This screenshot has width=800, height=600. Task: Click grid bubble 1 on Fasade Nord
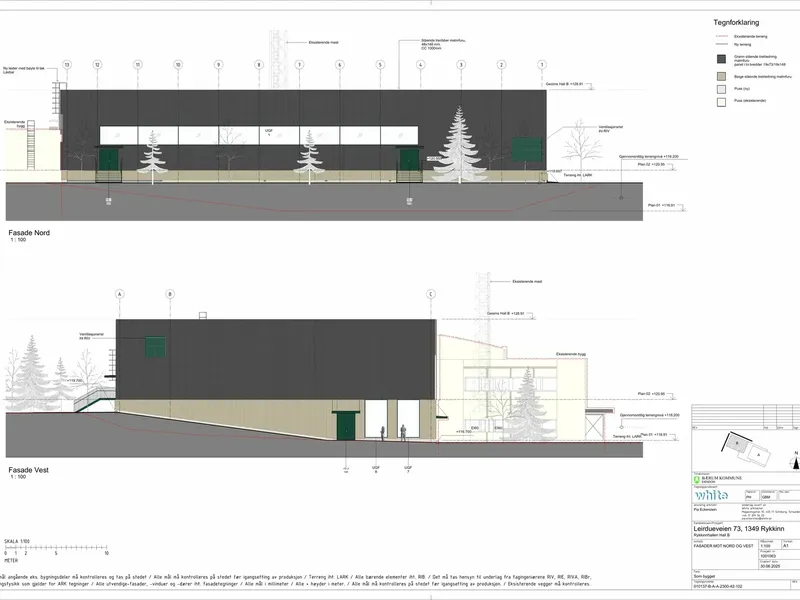542,65
